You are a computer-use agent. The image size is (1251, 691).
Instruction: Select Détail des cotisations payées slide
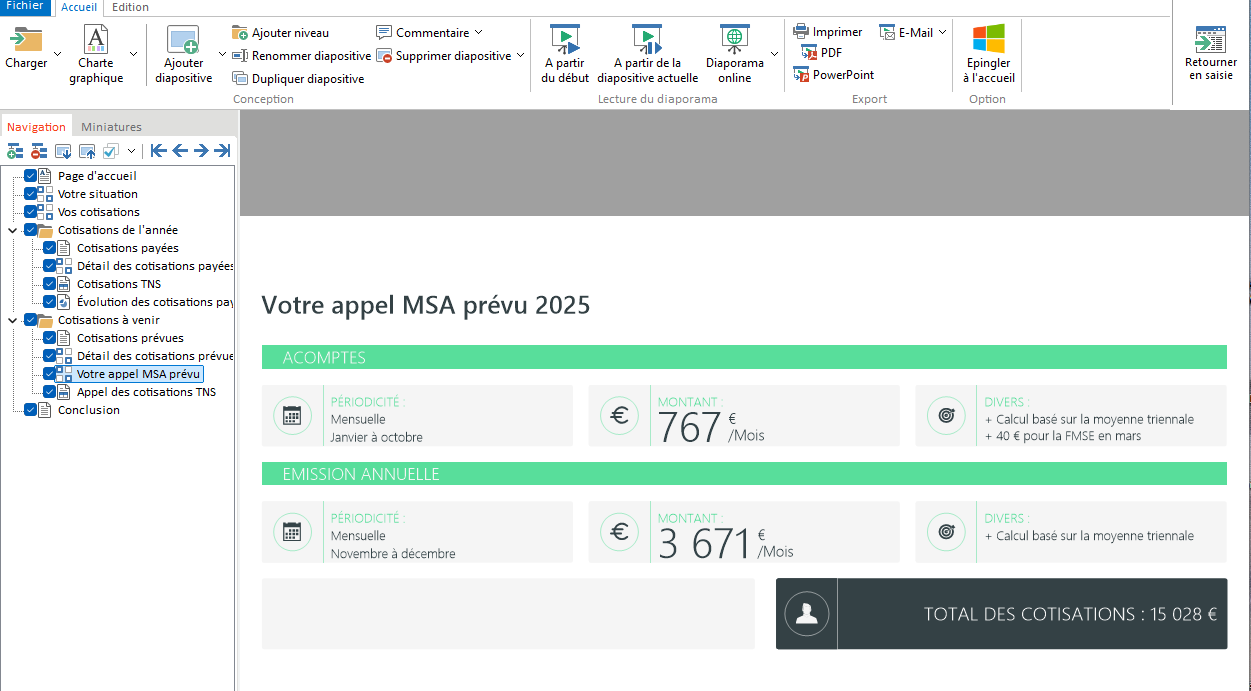pos(155,266)
